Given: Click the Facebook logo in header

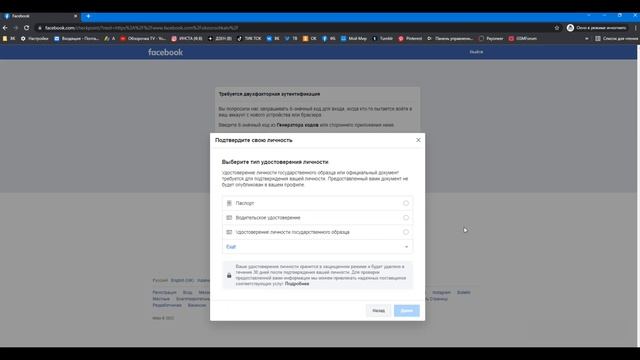Looking at the screenshot, I should point(165,52).
